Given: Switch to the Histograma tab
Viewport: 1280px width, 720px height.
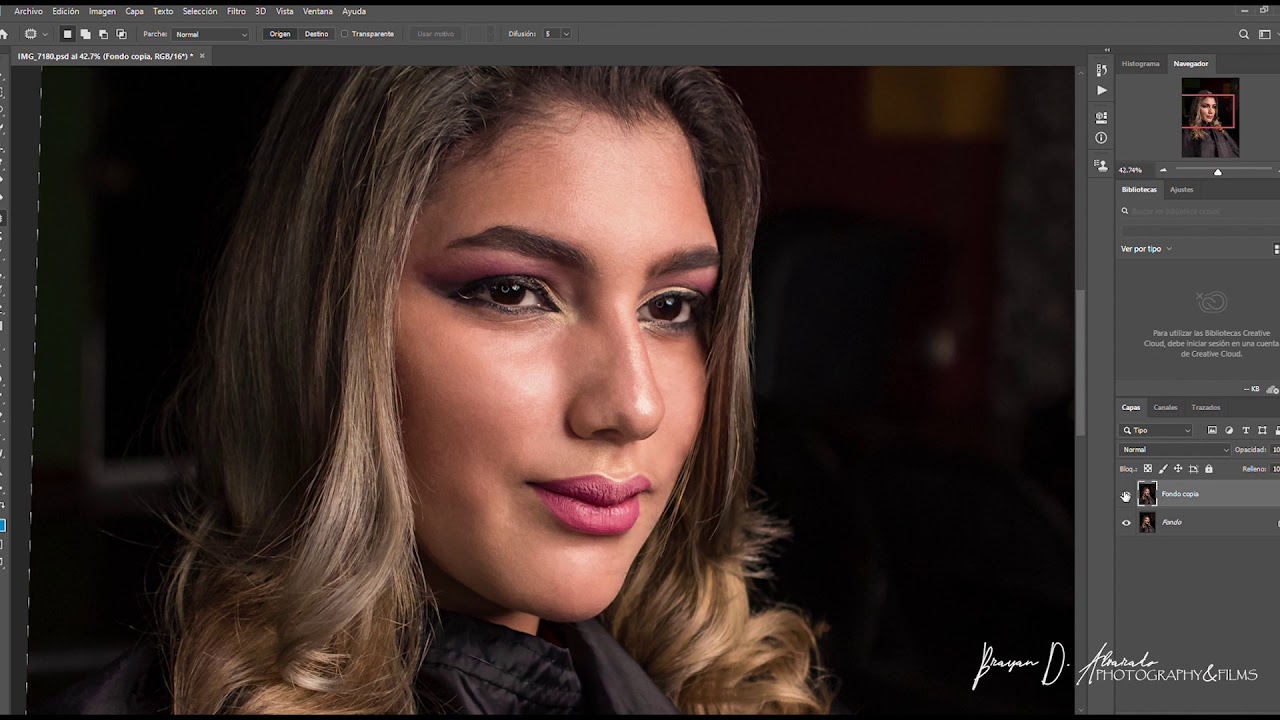Looking at the screenshot, I should point(1140,64).
